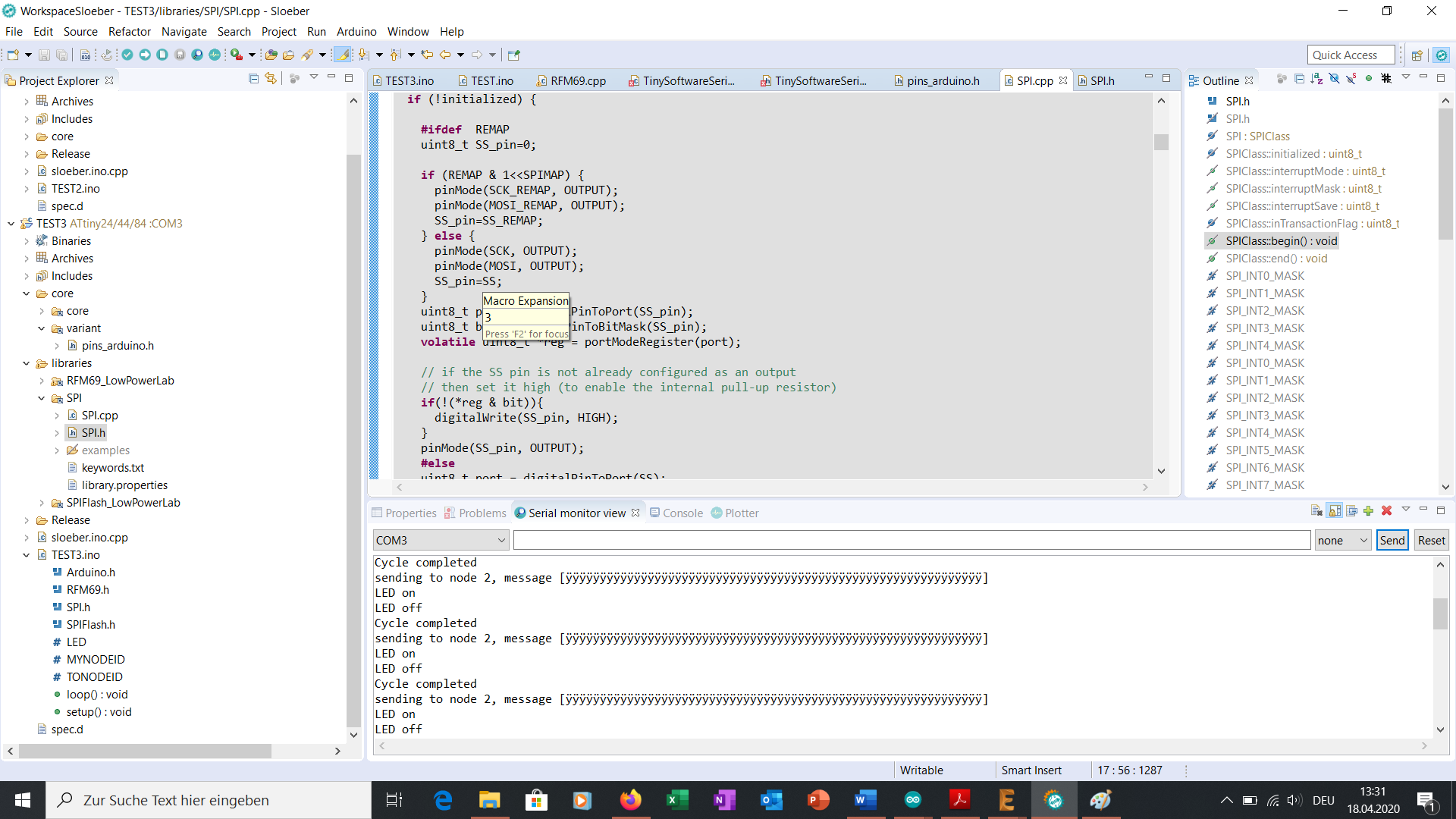Open the serial monitor magnifier icon
This screenshot has width=1456, height=819.
197,55
